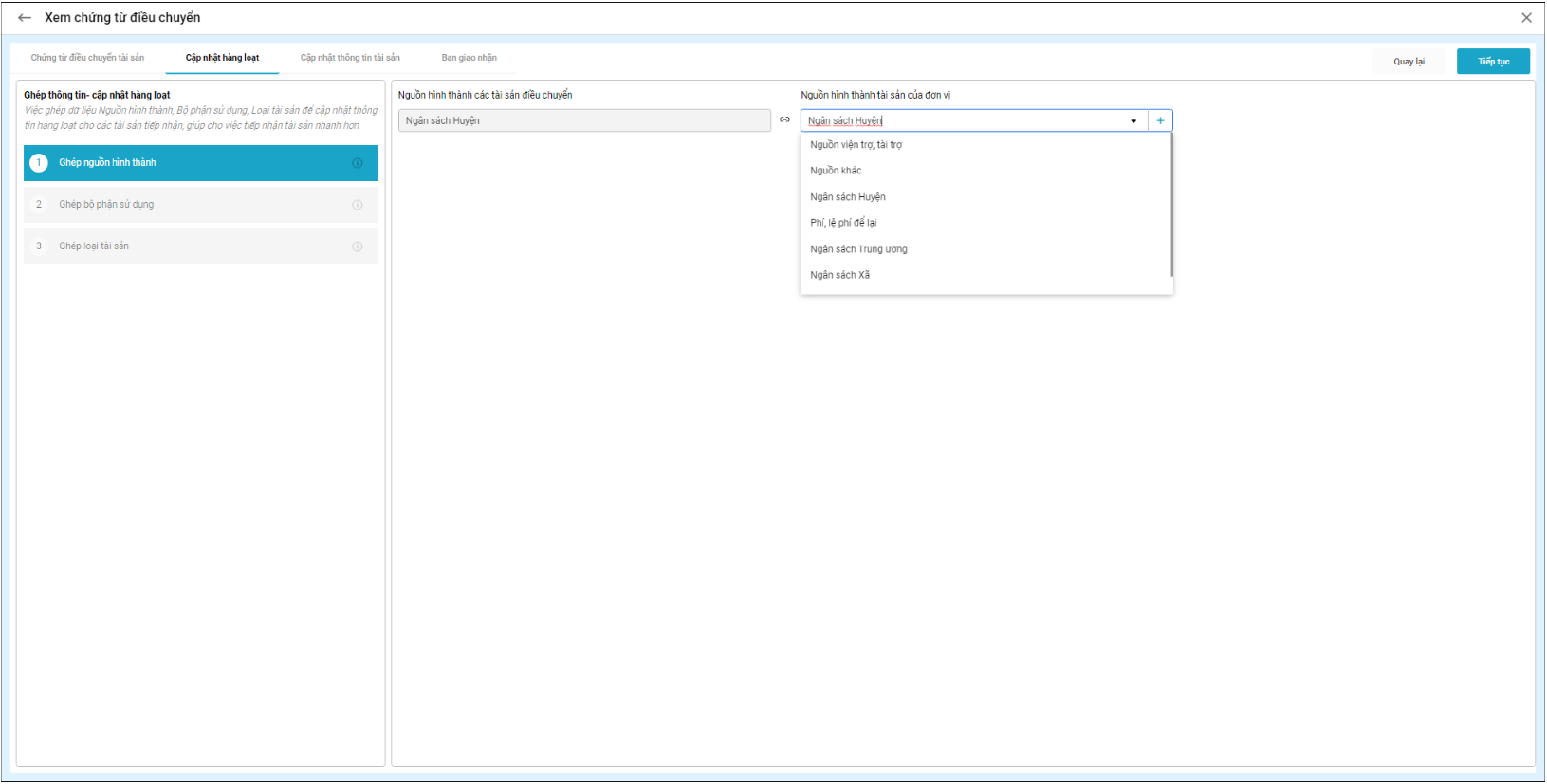Image resolution: width=1547 pixels, height=784 pixels.
Task: Click the info icon on Ghép loại tài sản
Action: 358,246
